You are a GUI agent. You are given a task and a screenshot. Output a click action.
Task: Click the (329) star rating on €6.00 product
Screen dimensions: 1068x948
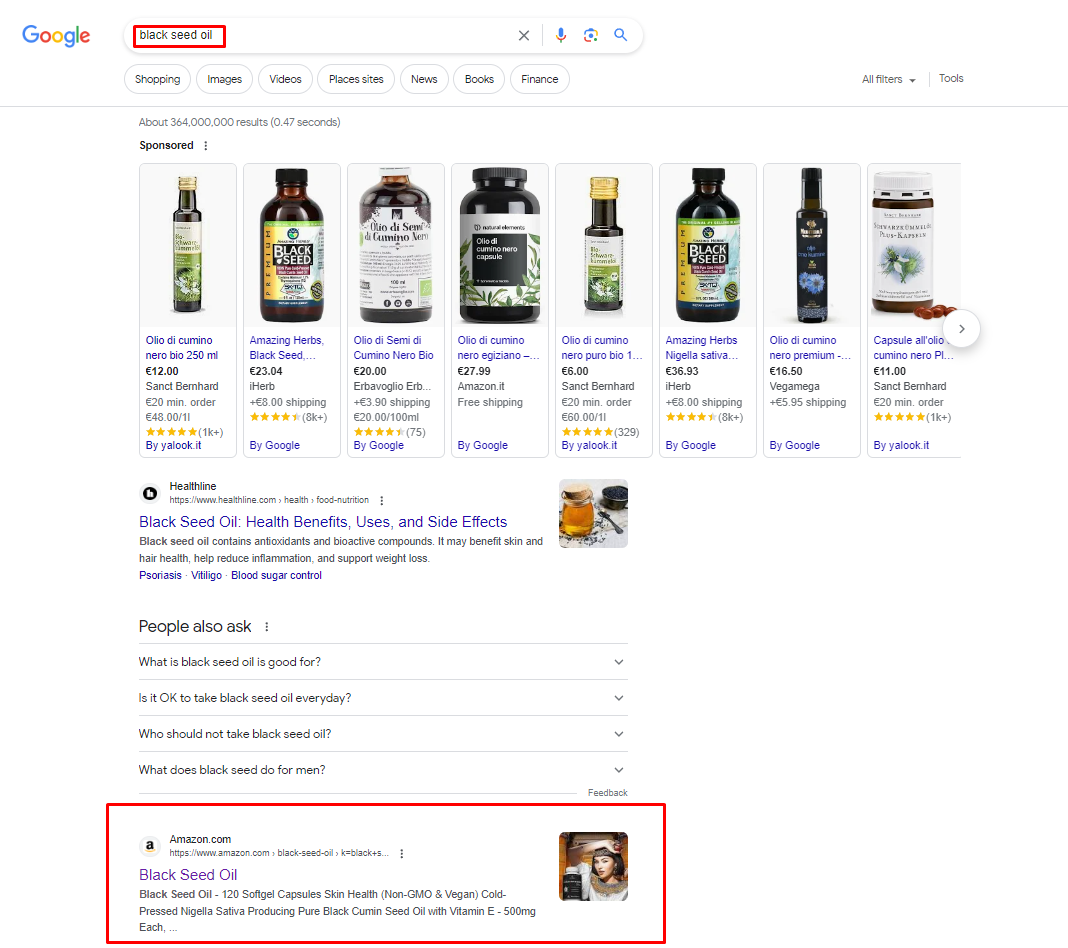[600, 432]
